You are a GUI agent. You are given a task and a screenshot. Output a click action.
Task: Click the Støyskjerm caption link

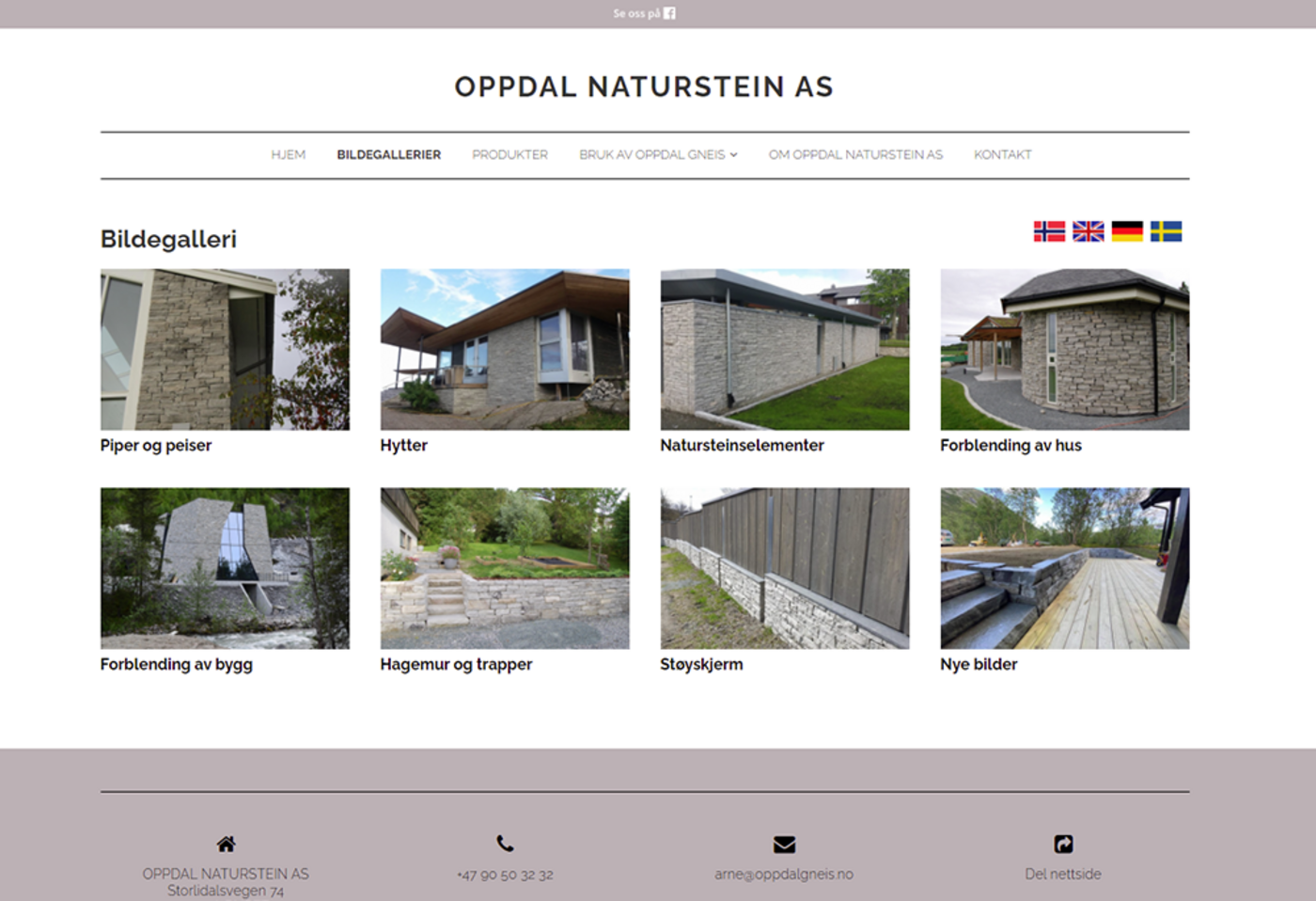[x=701, y=664]
